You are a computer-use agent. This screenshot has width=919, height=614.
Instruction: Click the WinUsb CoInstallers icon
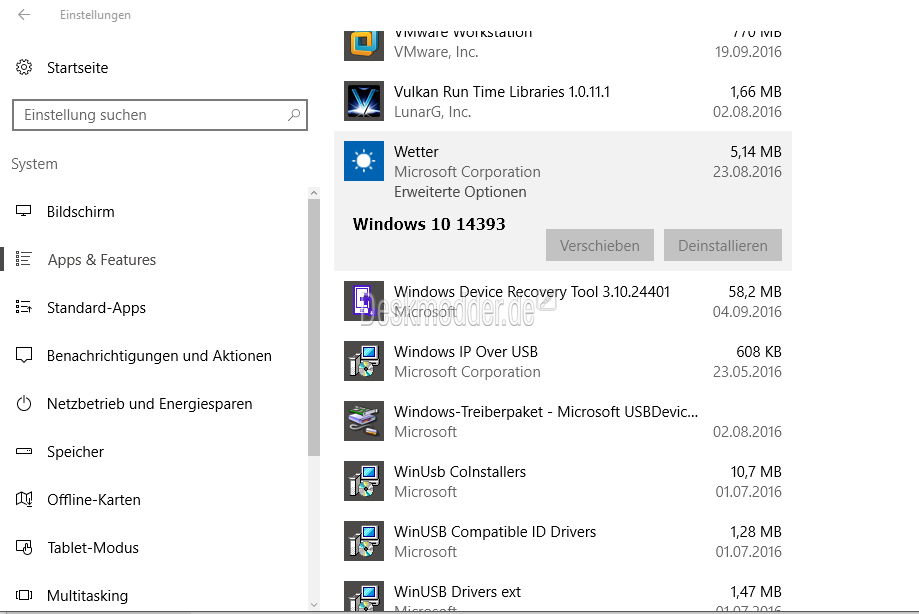364,480
